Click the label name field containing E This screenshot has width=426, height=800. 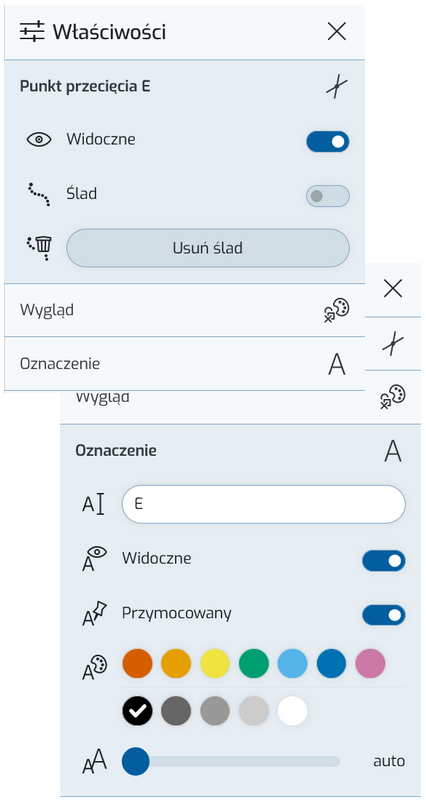point(264,504)
